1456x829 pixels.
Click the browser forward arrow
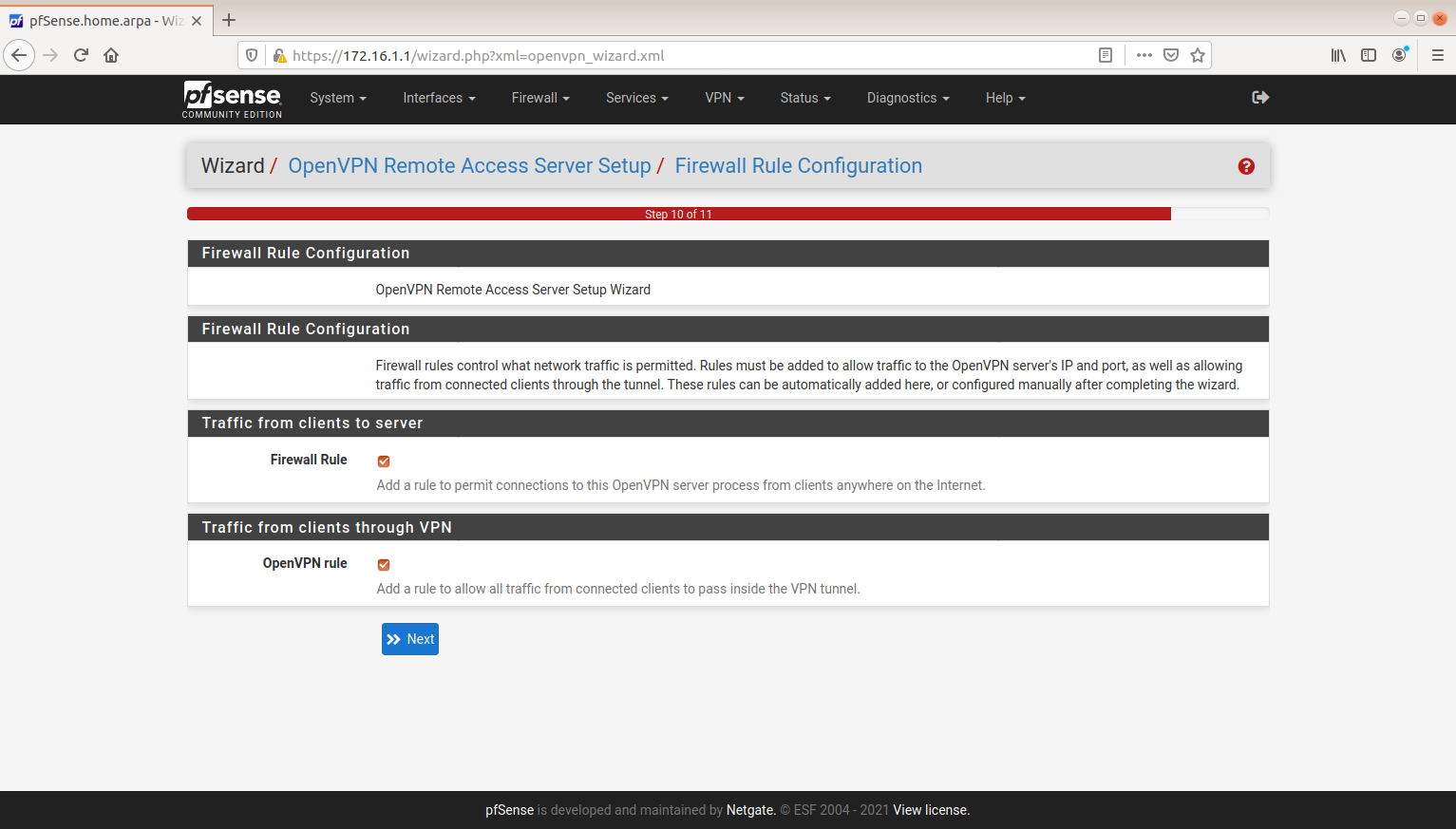(50, 55)
